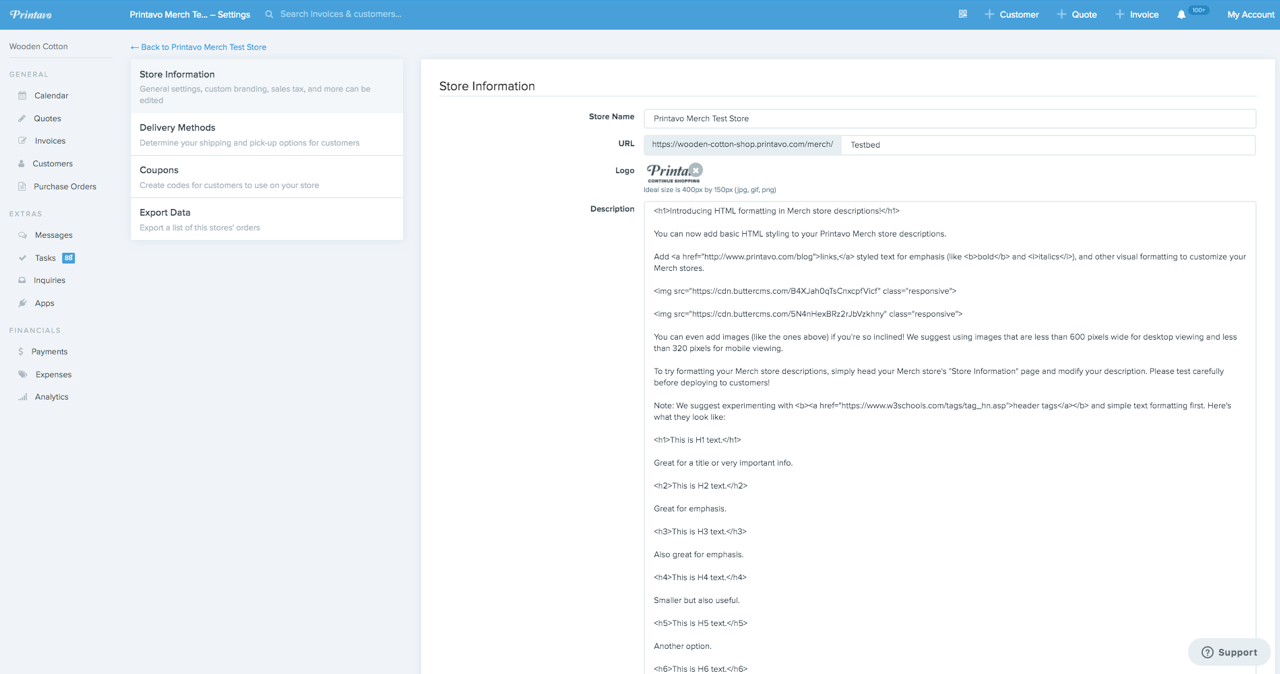Create a new Invoice from header
The width and height of the screenshot is (1280, 674).
(x=1137, y=15)
